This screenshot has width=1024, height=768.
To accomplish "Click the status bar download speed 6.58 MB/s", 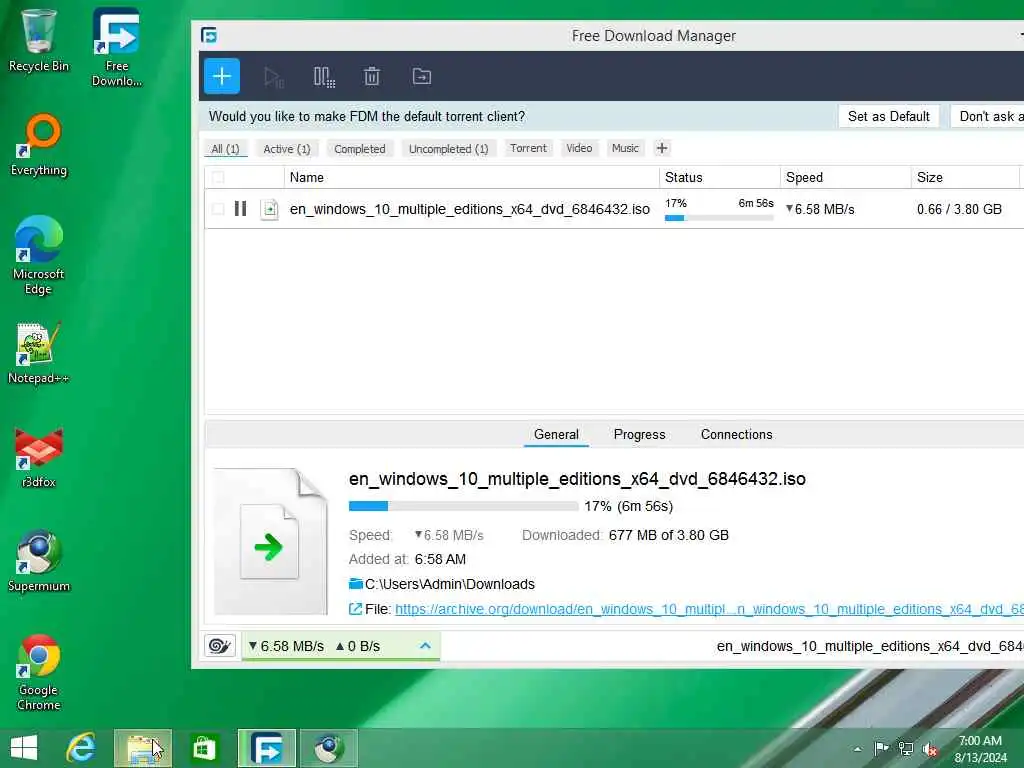I will point(286,646).
